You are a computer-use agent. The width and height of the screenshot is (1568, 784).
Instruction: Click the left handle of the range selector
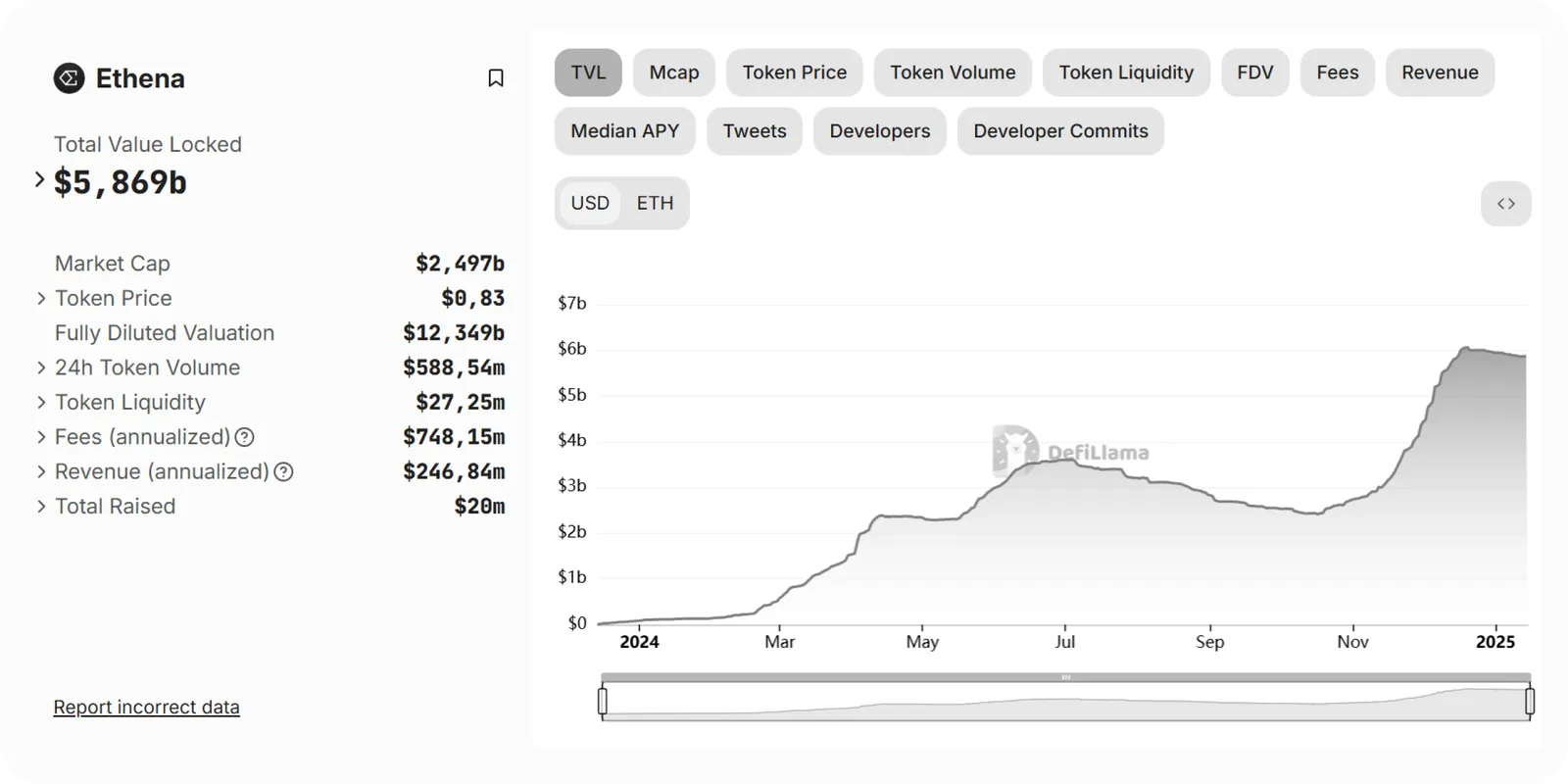[x=603, y=701]
